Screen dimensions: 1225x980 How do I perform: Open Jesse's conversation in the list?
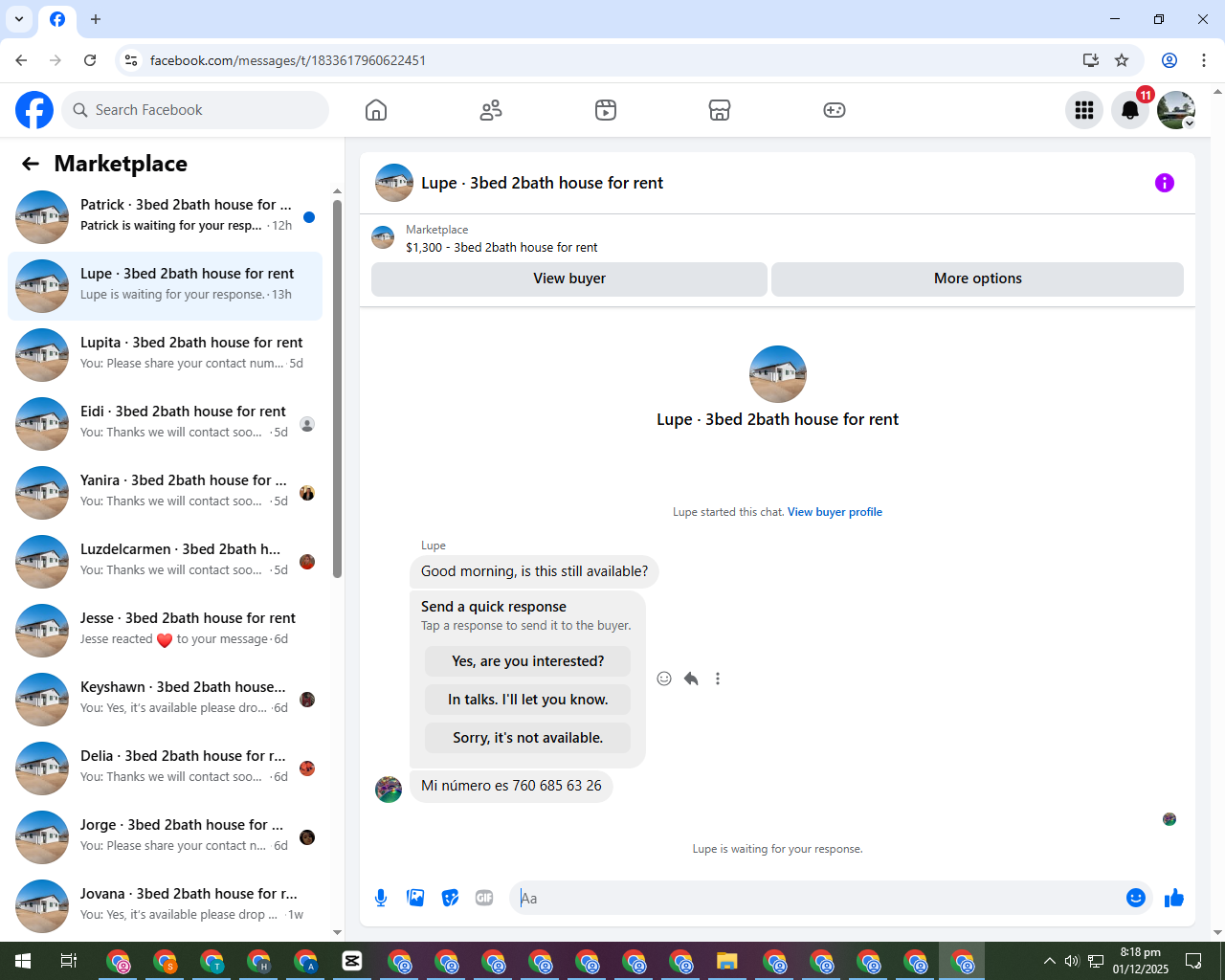(x=165, y=631)
